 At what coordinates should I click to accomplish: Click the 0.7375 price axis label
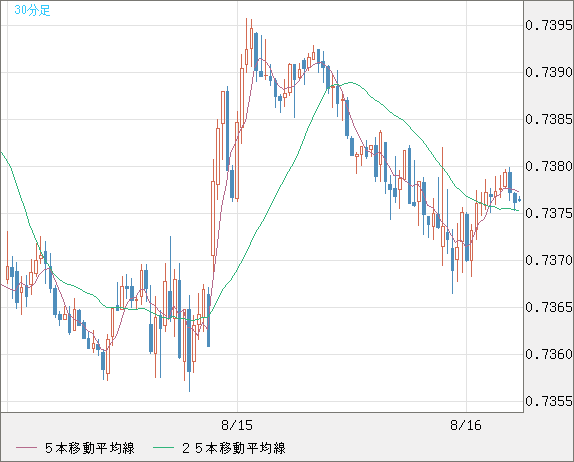pos(549,213)
